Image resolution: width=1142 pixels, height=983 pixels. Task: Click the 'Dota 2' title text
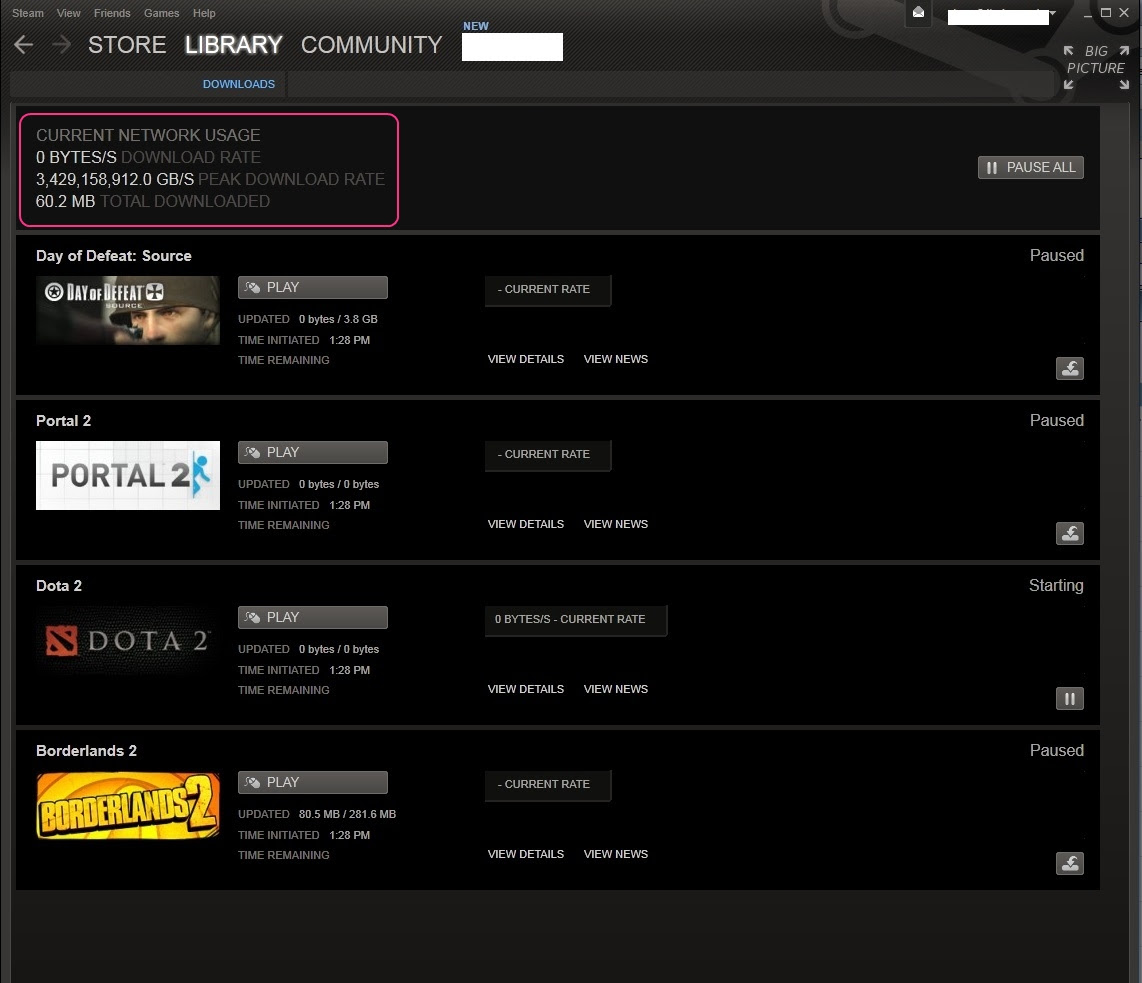click(x=59, y=586)
